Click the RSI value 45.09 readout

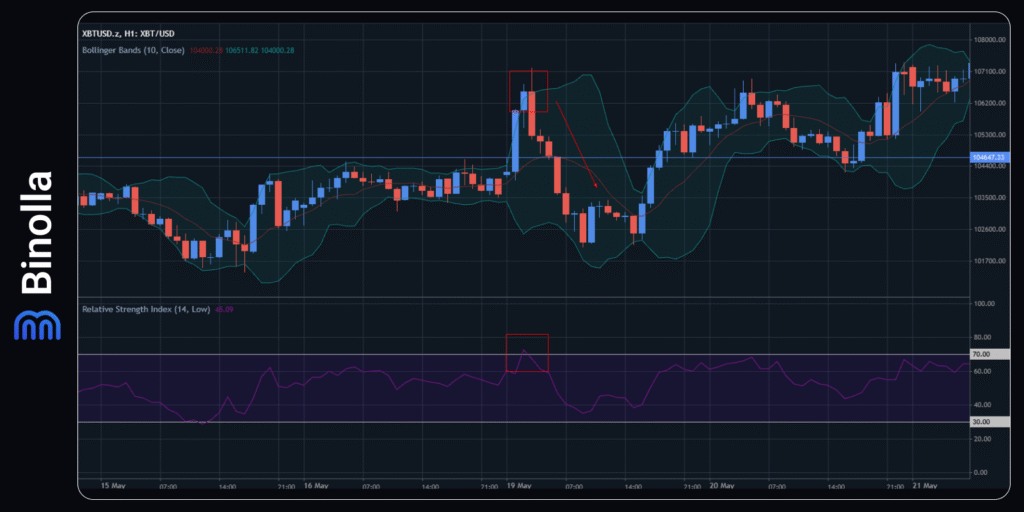click(x=226, y=310)
